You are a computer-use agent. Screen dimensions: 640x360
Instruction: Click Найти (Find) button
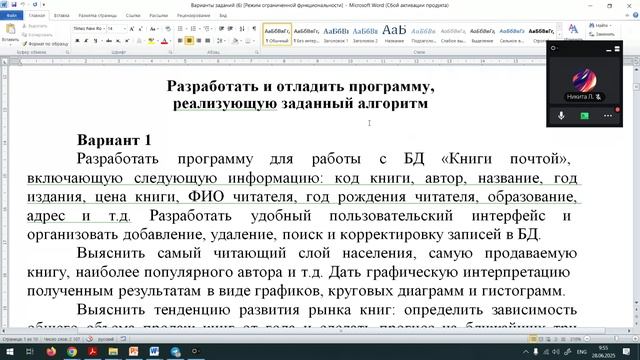[600, 25]
